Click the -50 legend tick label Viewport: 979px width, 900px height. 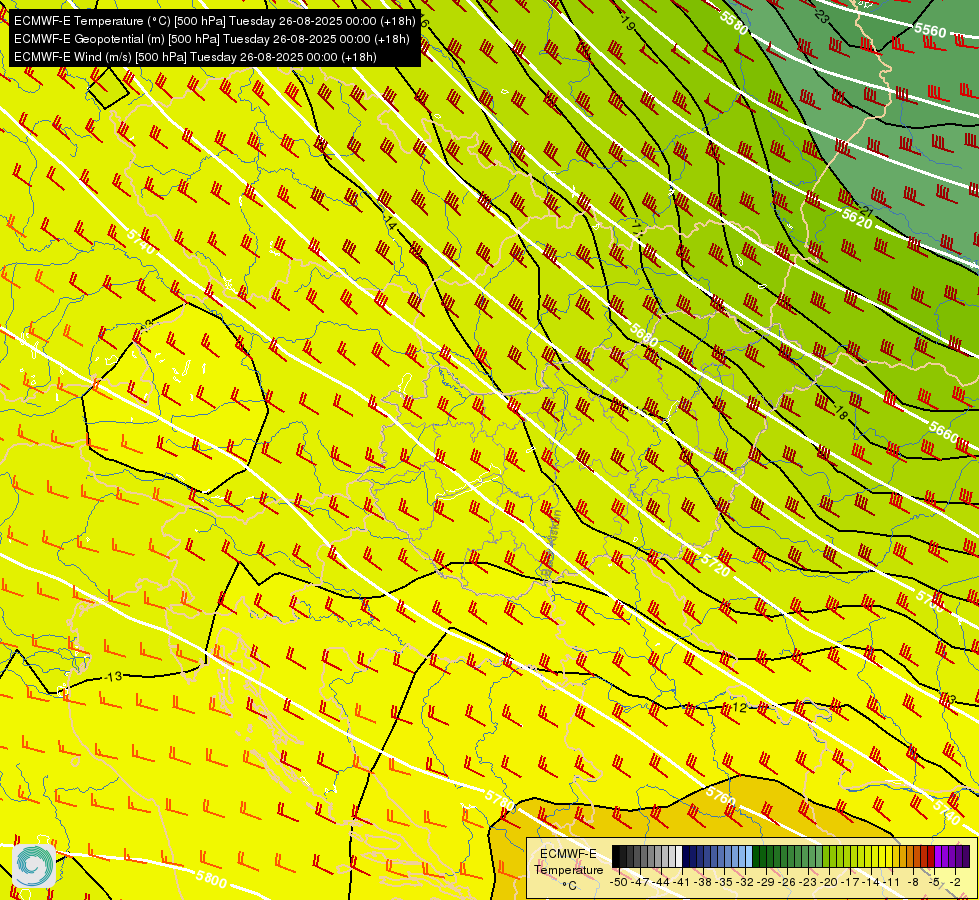click(x=619, y=882)
